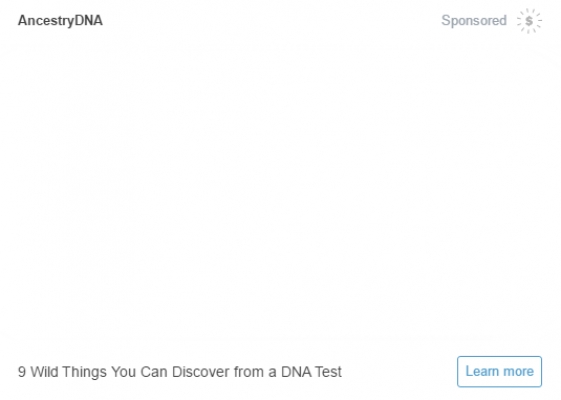Viewport: 561px width, 400px height.
Task: Select the AncestryDNA header text
Action: 60,20
